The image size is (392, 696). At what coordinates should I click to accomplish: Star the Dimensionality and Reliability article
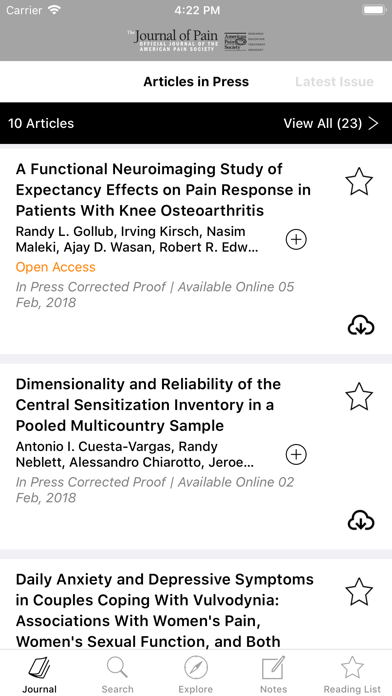(x=359, y=396)
